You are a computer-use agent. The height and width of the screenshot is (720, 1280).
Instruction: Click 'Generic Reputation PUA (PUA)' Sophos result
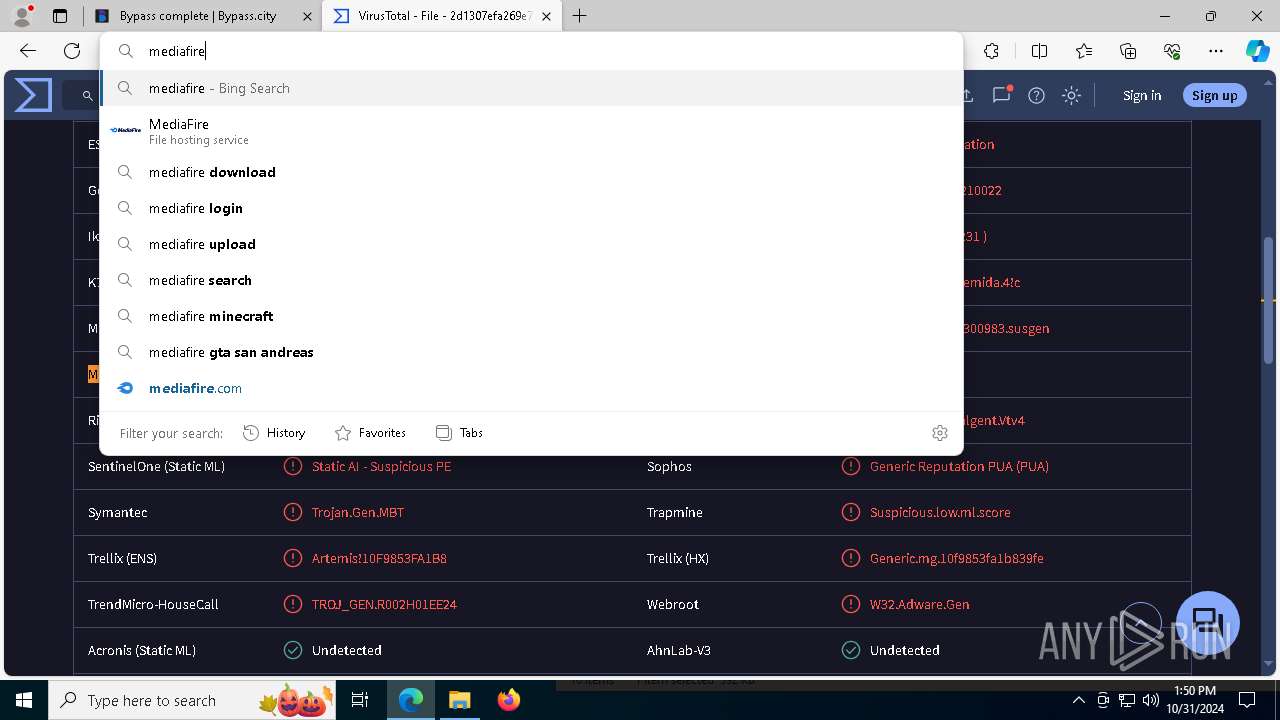pyautogui.click(x=959, y=466)
